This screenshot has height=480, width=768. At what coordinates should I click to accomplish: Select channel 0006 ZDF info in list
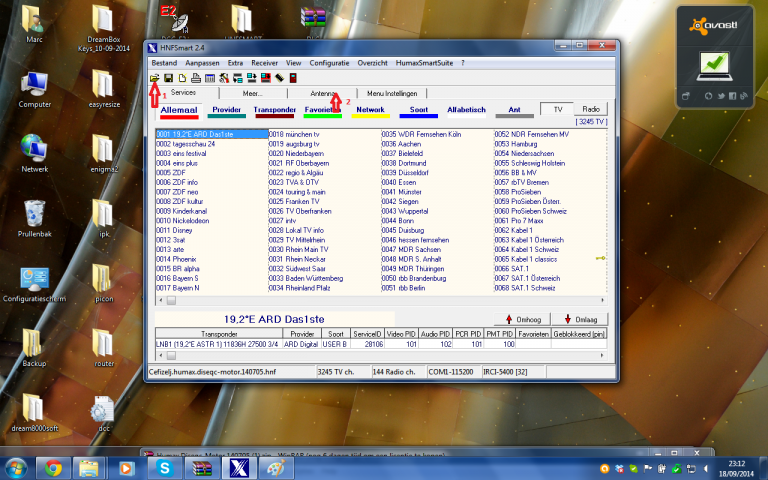pyautogui.click(x=178, y=182)
